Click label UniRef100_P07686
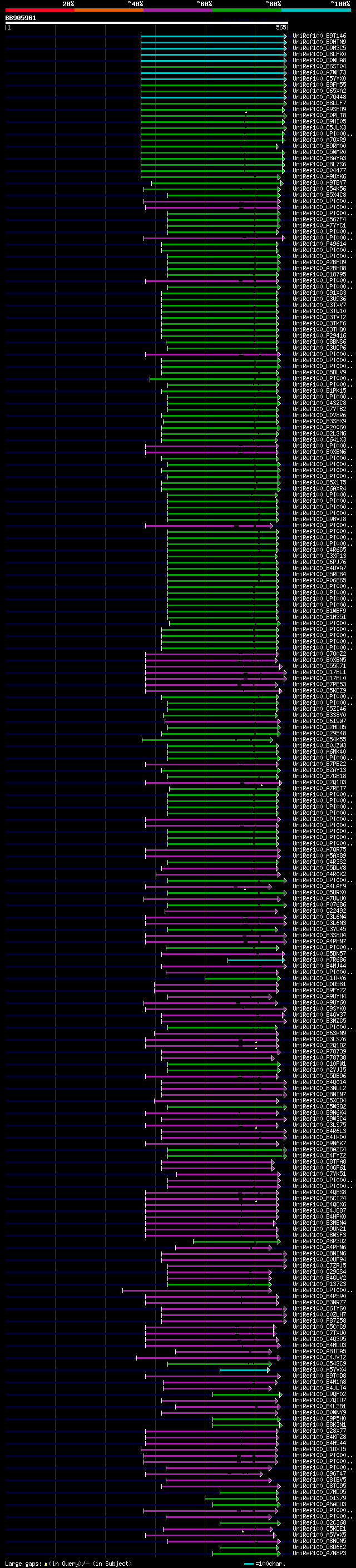The width and height of the screenshot is (356, 1568). (x=319, y=905)
